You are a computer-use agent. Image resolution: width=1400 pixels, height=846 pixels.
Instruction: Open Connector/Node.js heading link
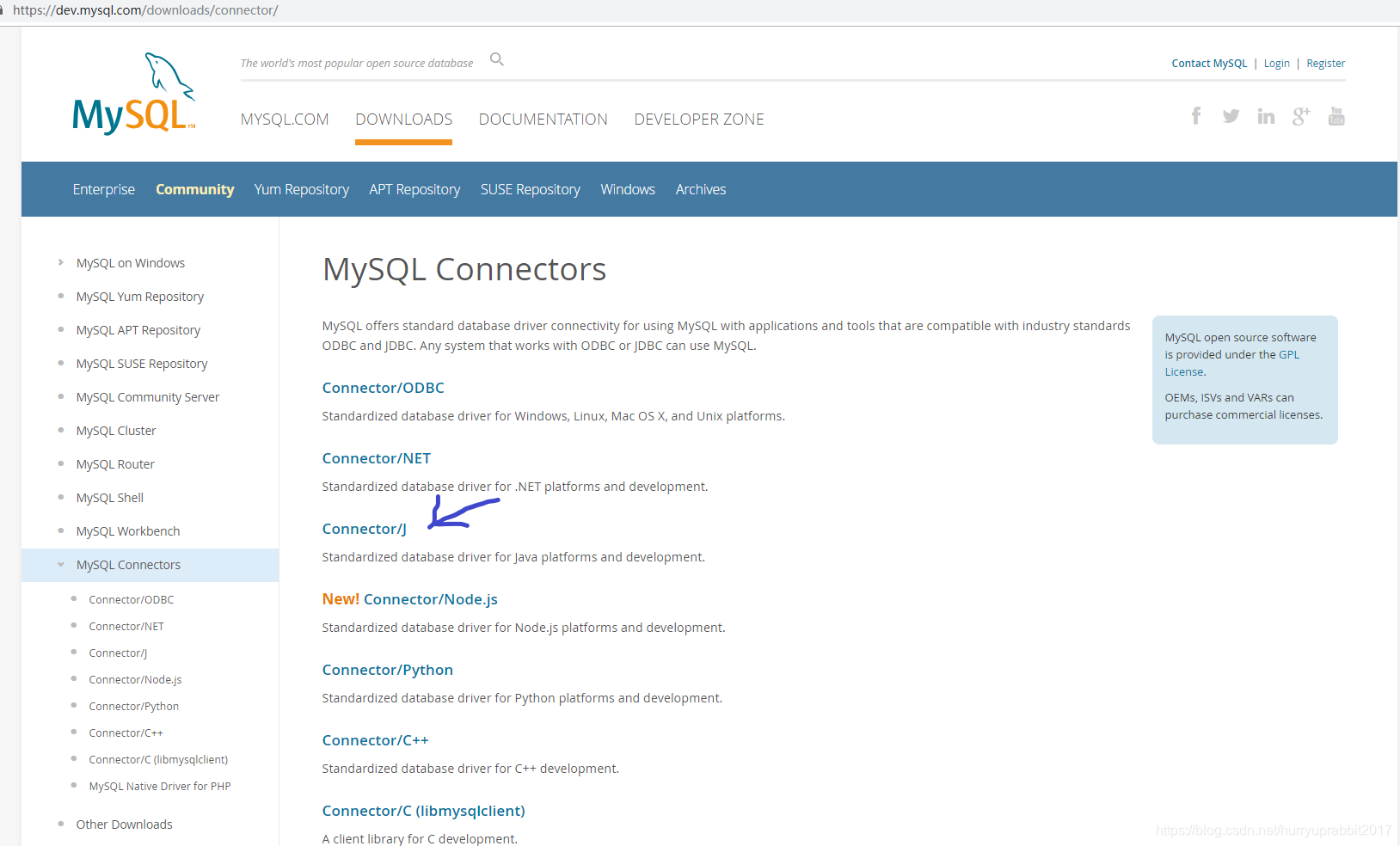(431, 599)
